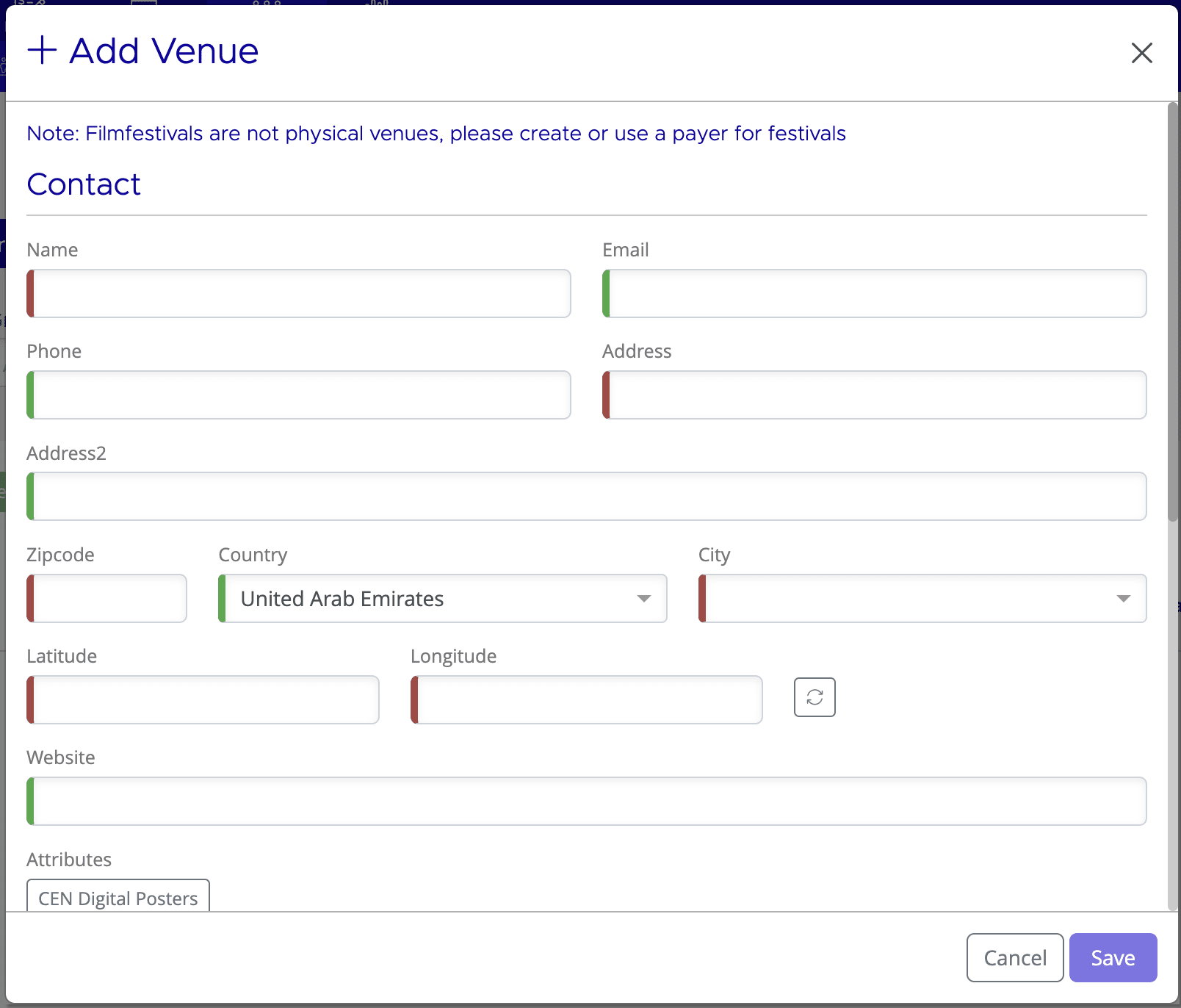
Task: Click into the Longitude field
Action: coord(586,699)
